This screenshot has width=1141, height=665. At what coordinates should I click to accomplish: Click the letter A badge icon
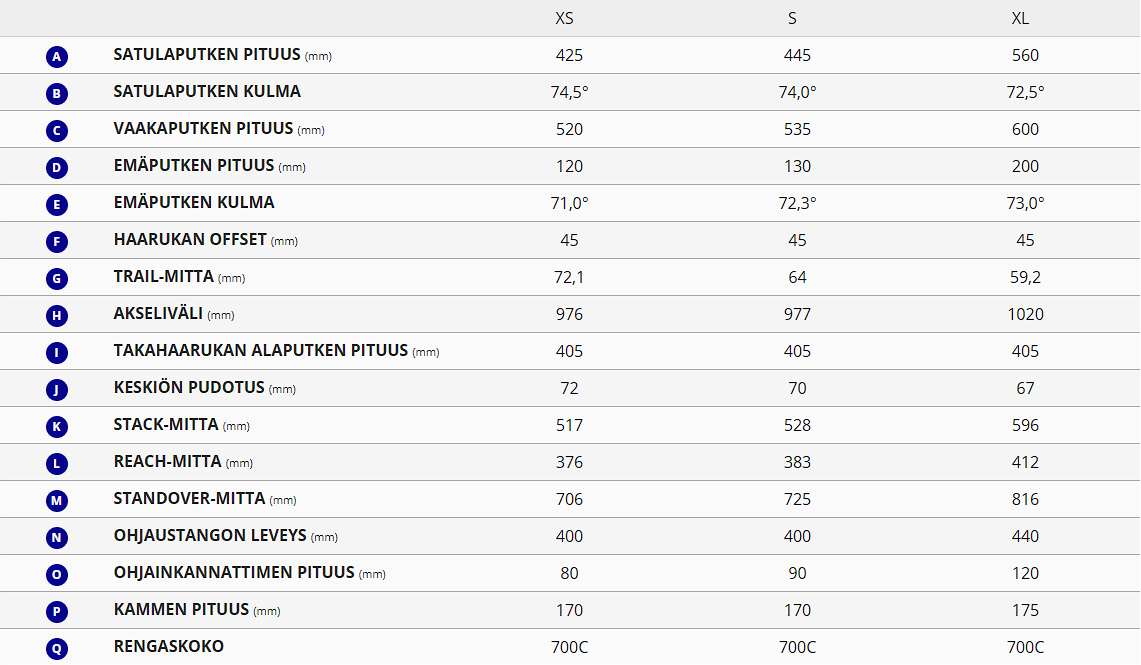57,57
